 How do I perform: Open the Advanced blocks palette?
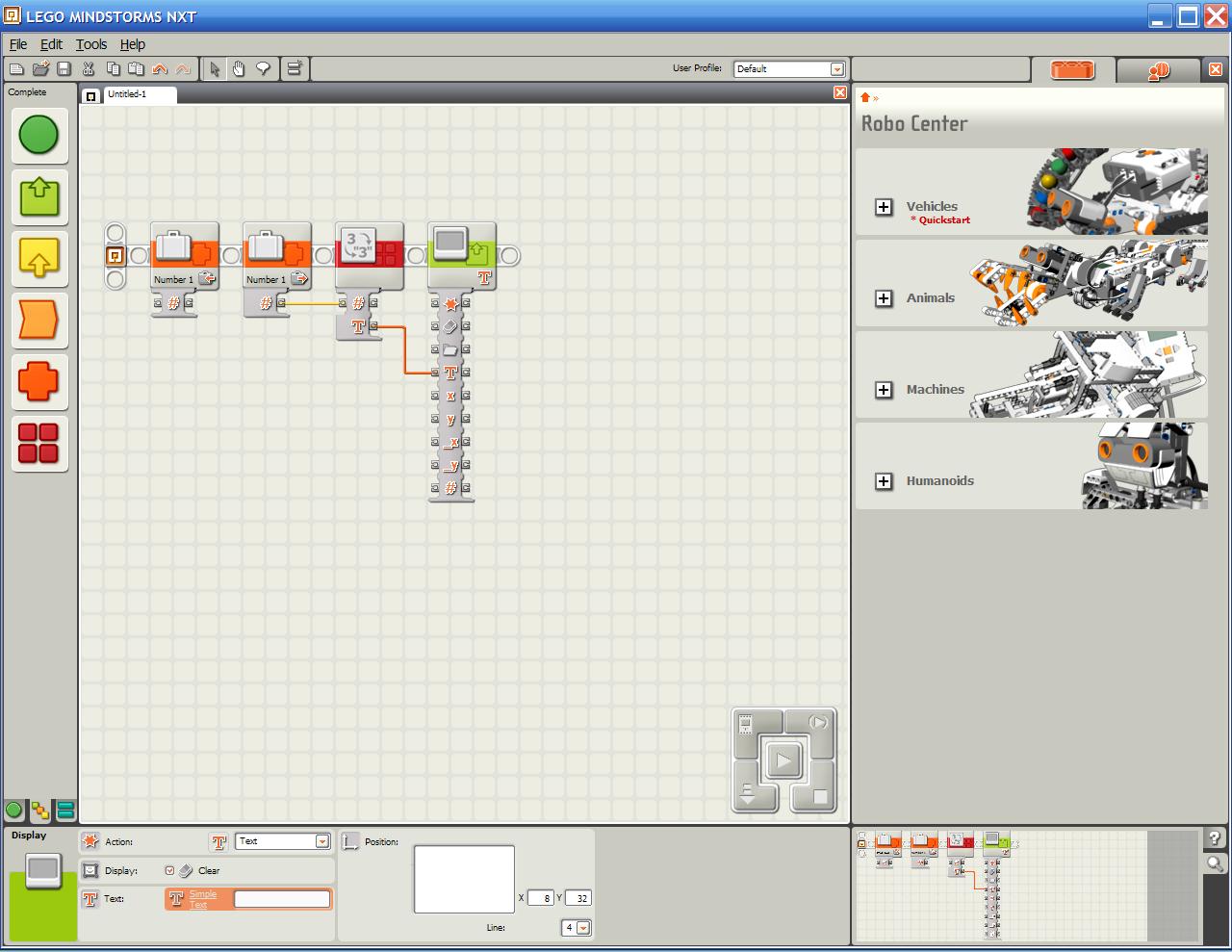39,443
